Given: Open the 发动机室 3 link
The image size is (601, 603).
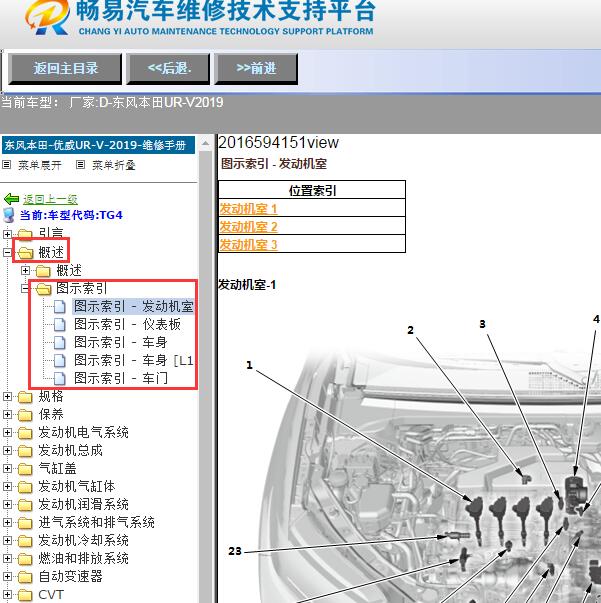Looking at the screenshot, I should click(x=248, y=245).
